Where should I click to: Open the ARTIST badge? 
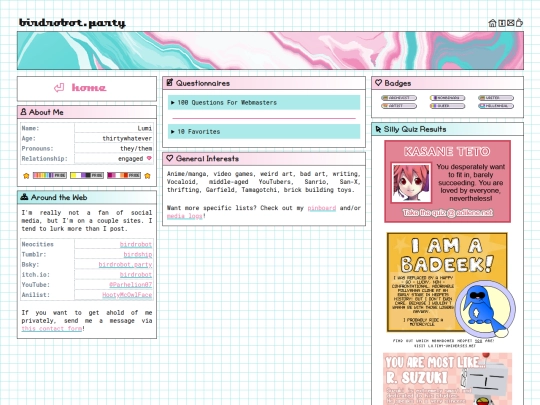[x=399, y=106]
